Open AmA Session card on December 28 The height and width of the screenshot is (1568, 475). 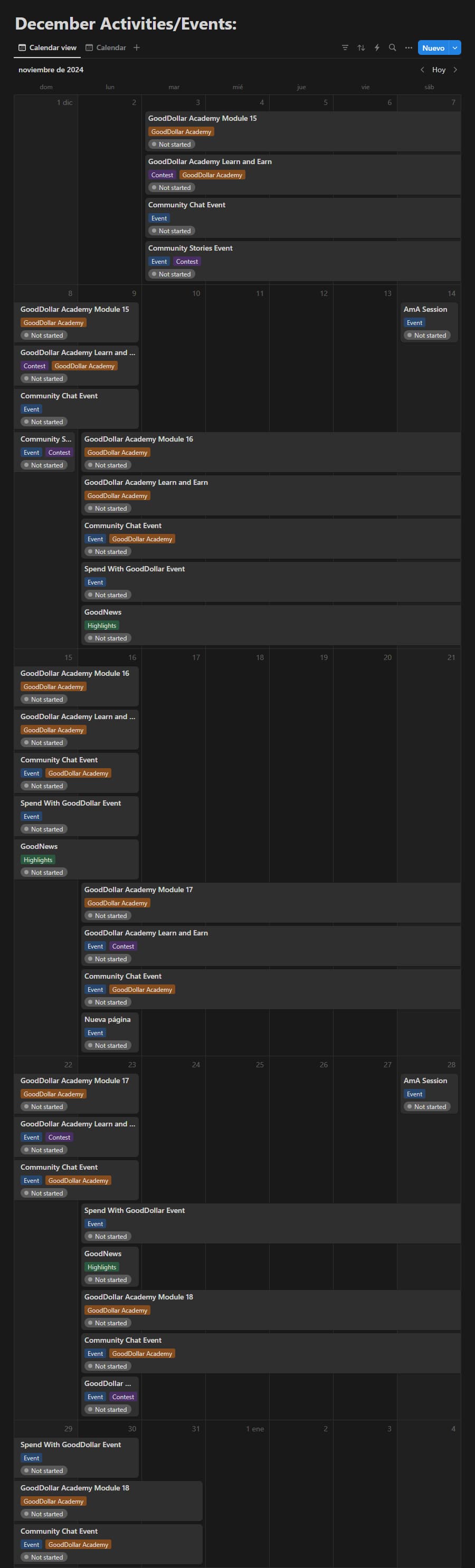point(429,1093)
